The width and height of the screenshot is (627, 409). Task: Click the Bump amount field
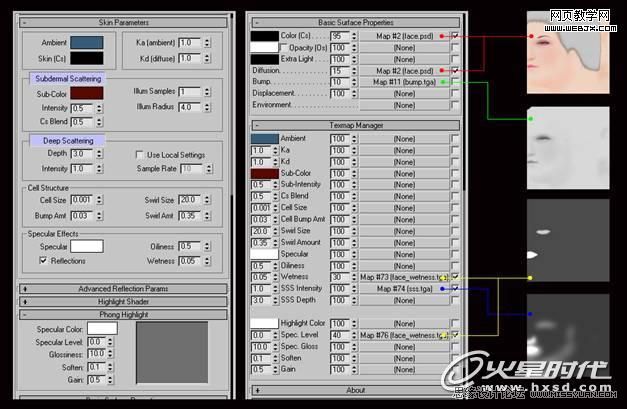[x=340, y=82]
